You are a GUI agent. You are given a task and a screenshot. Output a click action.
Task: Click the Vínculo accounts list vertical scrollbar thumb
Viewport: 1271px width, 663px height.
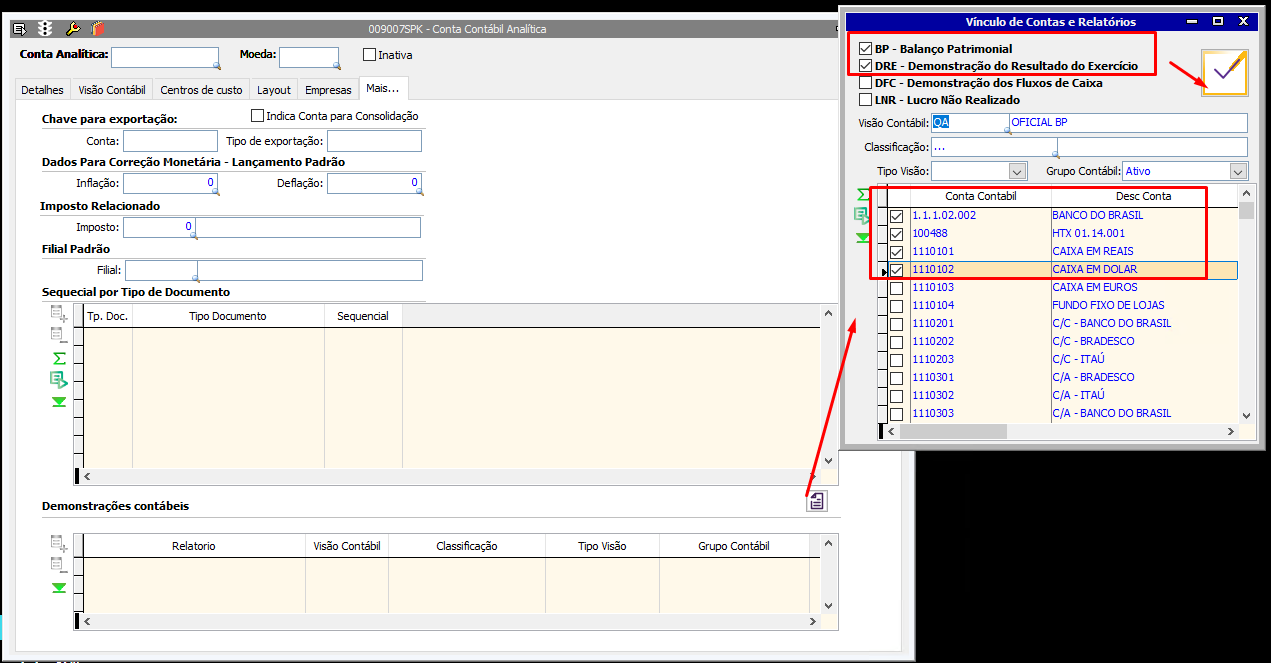click(1246, 210)
